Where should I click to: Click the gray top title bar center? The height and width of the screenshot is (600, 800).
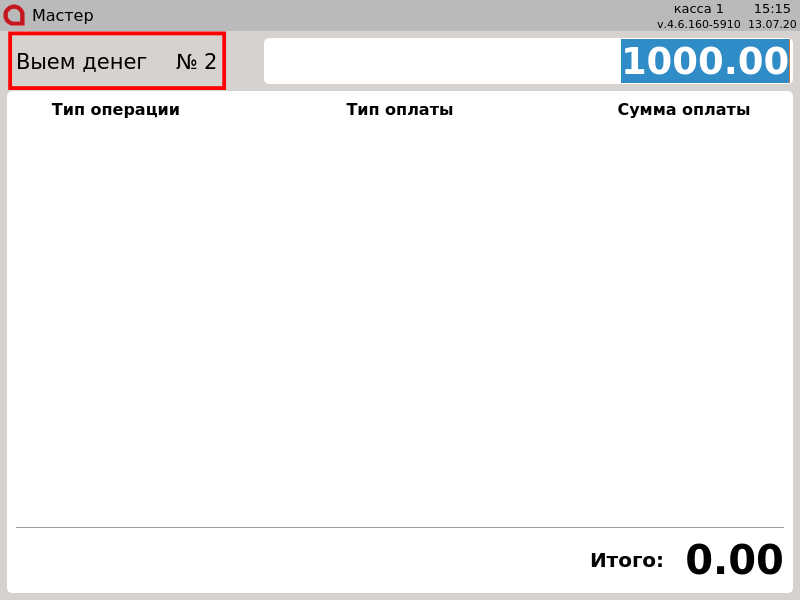point(400,15)
